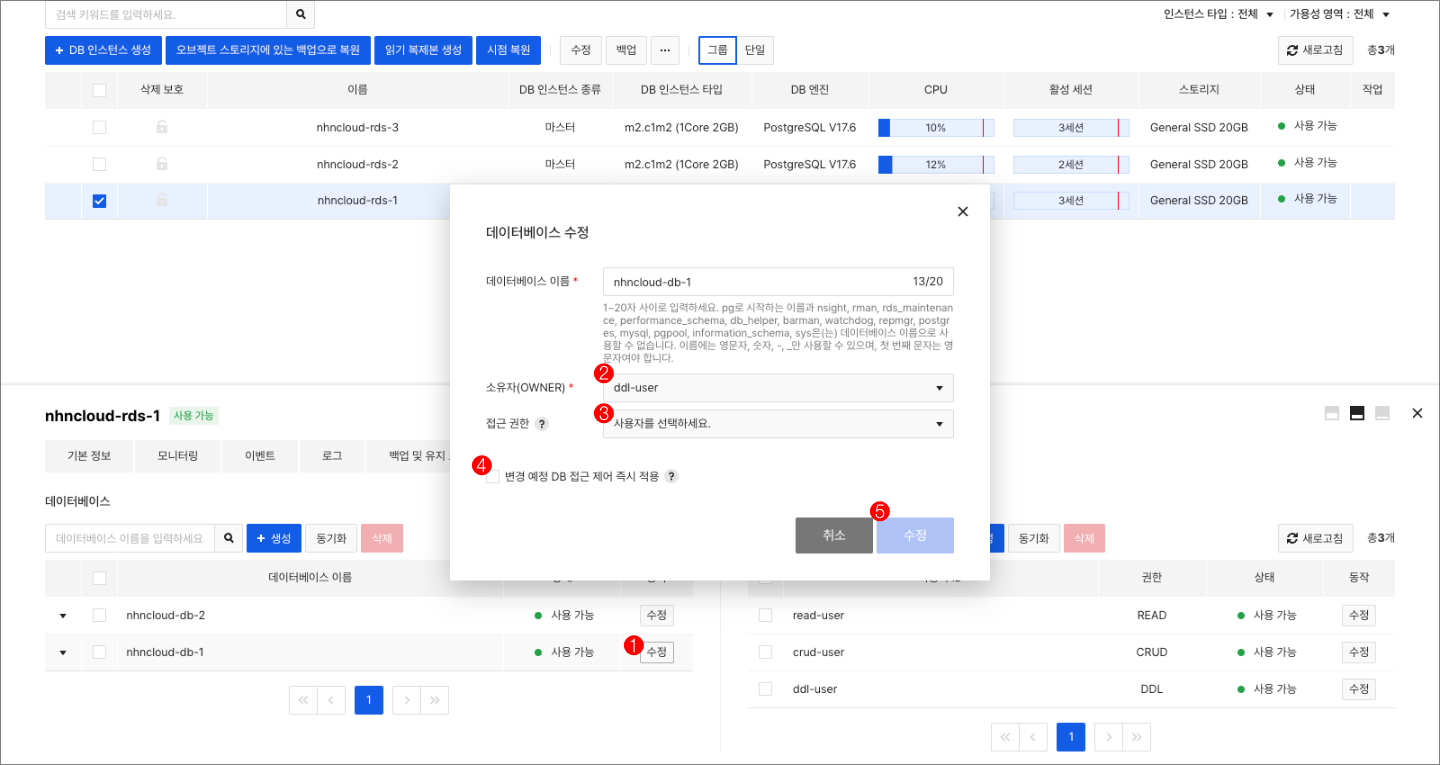Close the nhncloud-rds-1 detail panel with X icon

click(x=1417, y=411)
